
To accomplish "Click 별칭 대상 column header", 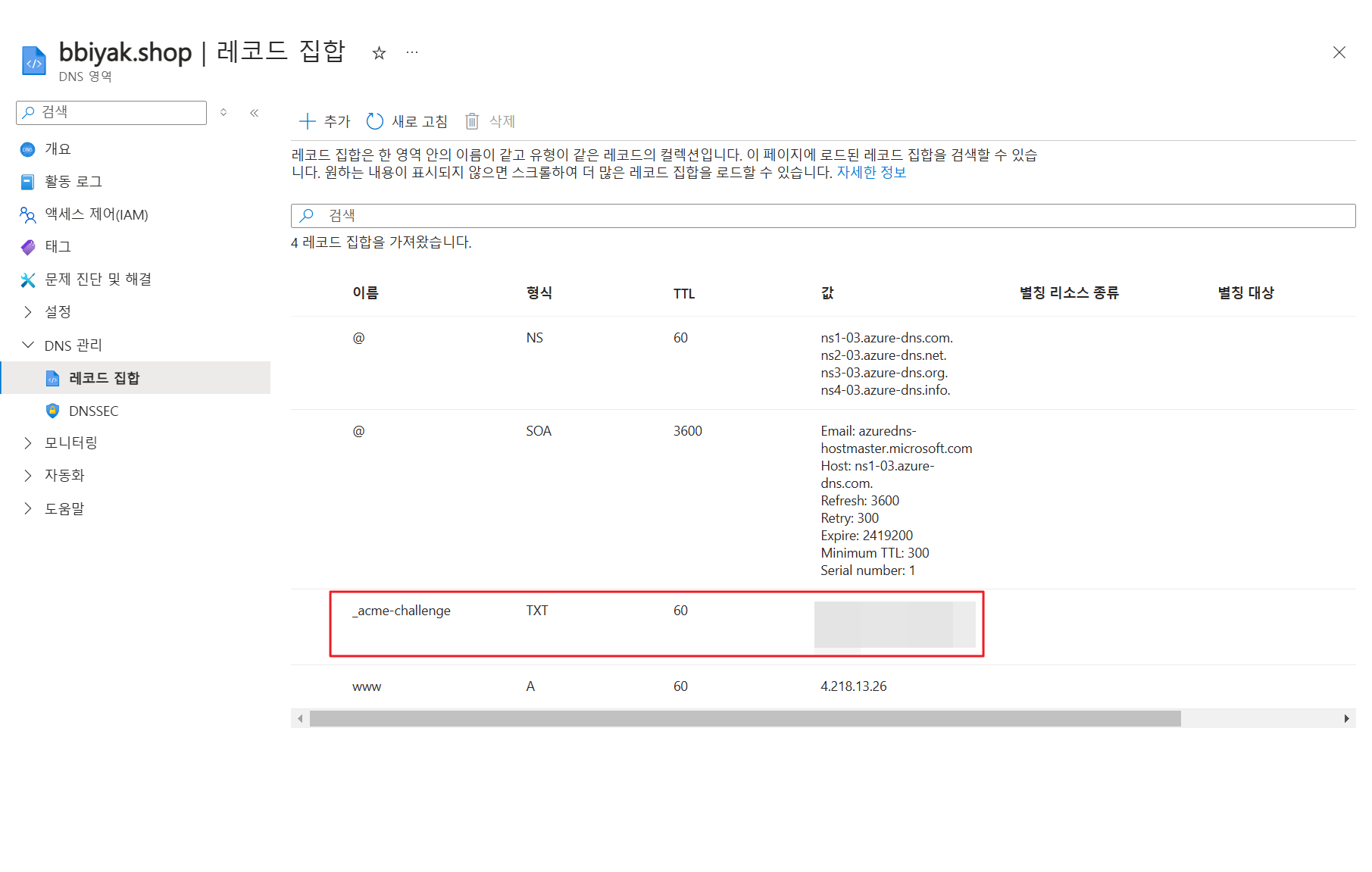I will [1246, 293].
